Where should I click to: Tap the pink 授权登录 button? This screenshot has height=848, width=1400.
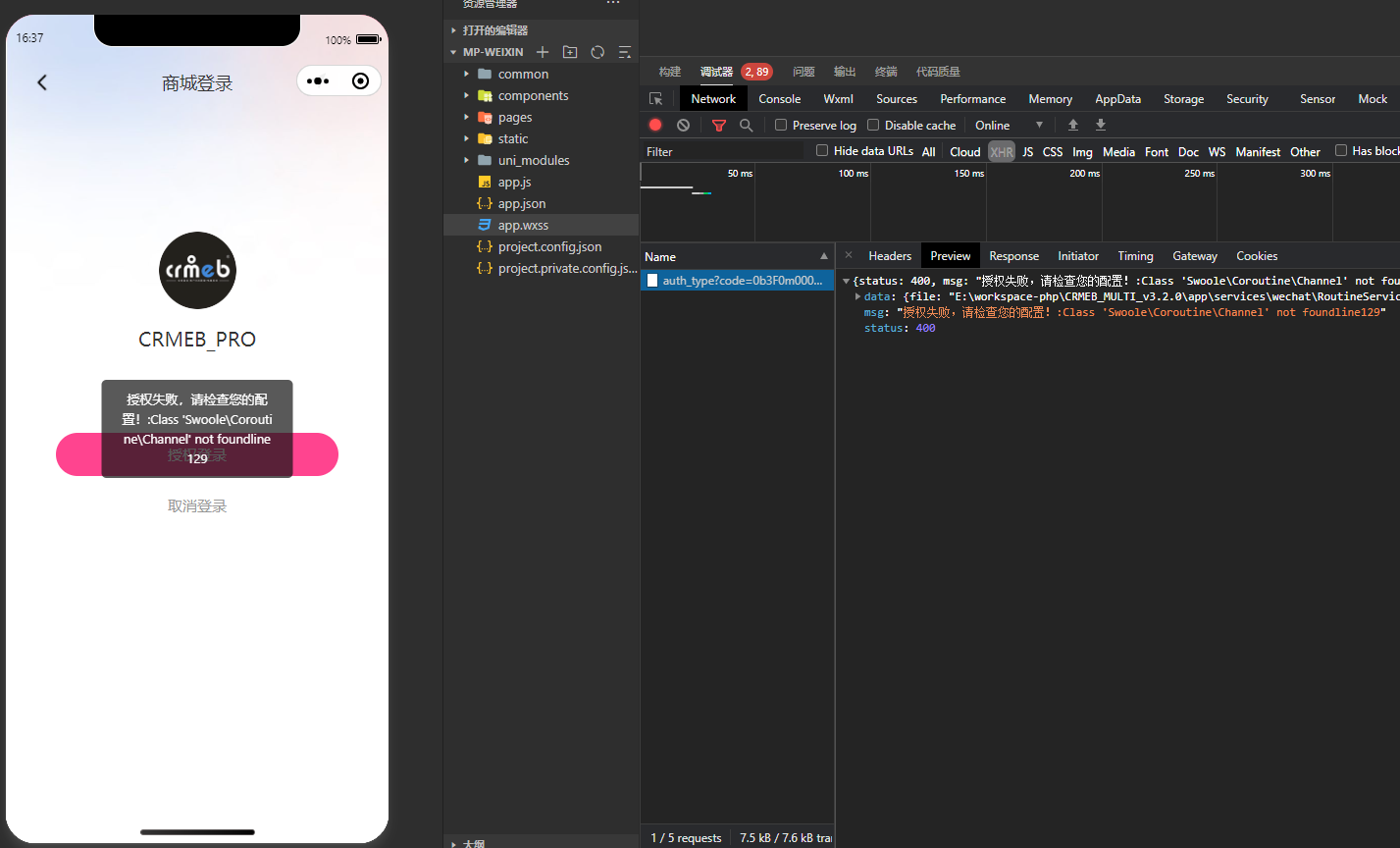click(x=197, y=454)
